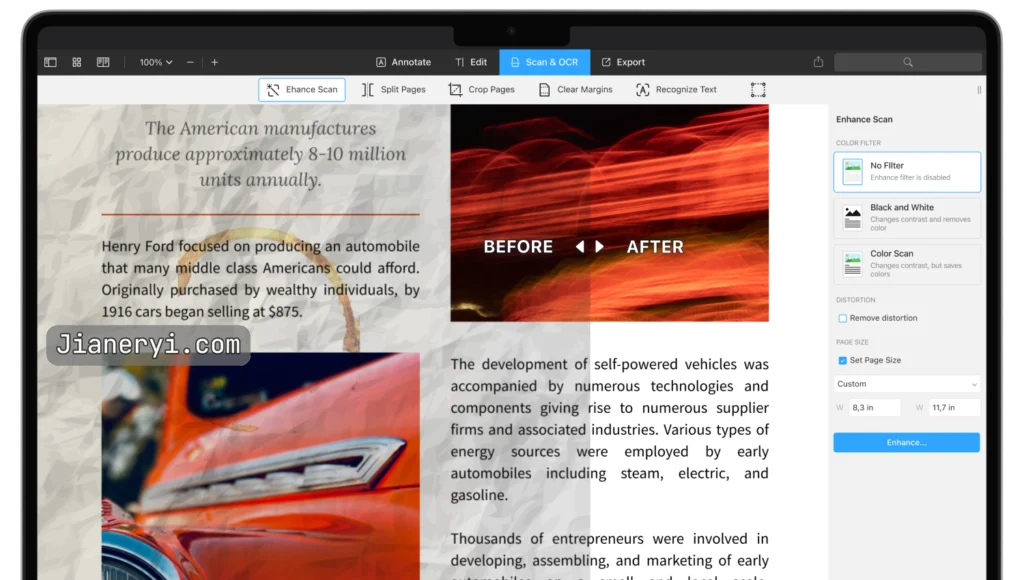Choose the Crop Pages tool

[x=481, y=89]
